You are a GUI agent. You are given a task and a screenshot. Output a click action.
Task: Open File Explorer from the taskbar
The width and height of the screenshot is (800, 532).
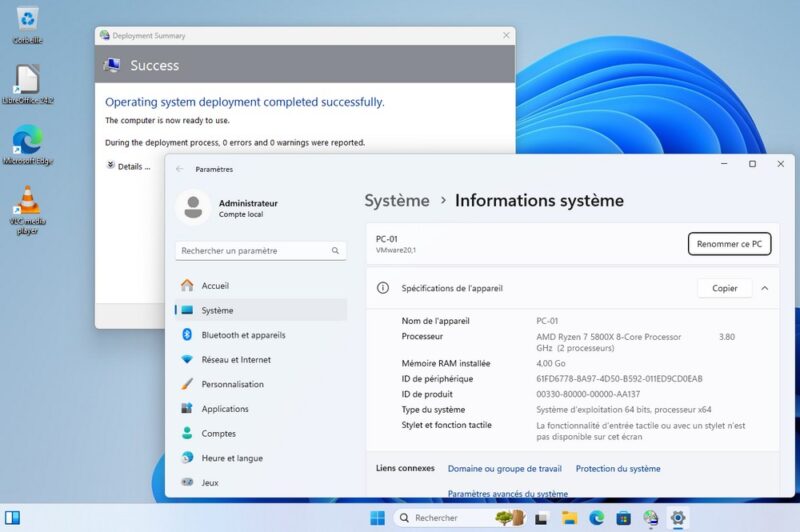[x=570, y=518]
